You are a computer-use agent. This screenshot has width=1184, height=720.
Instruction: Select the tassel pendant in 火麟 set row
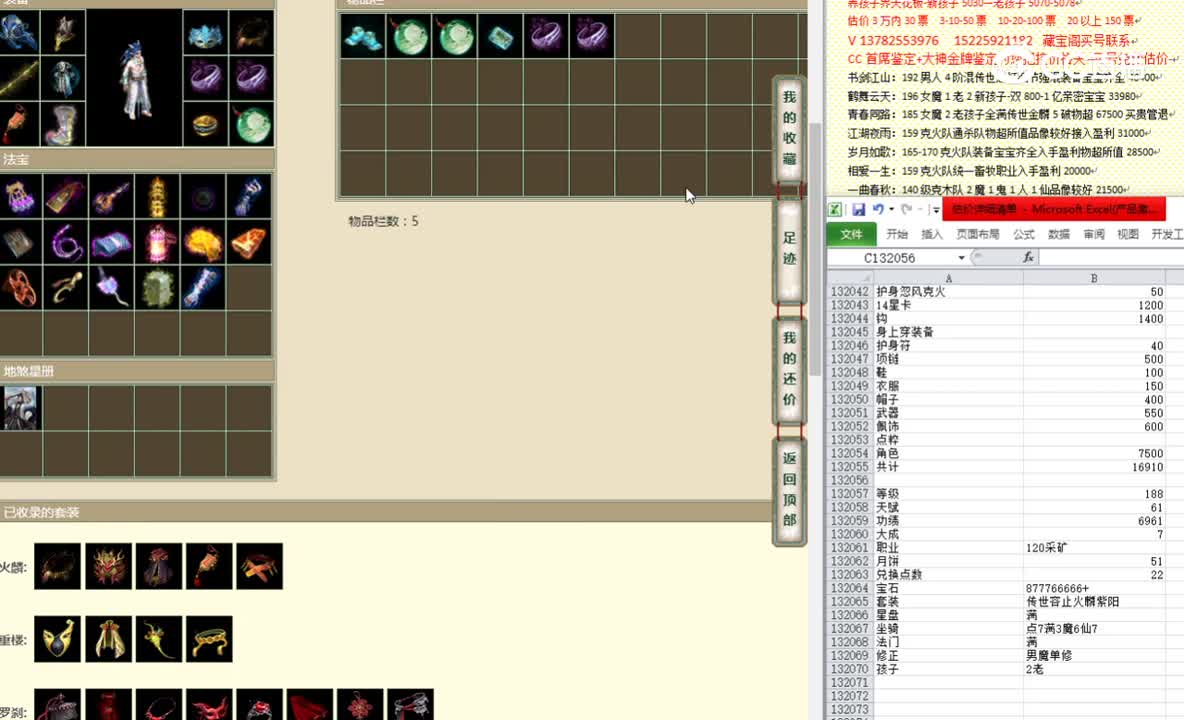209,566
